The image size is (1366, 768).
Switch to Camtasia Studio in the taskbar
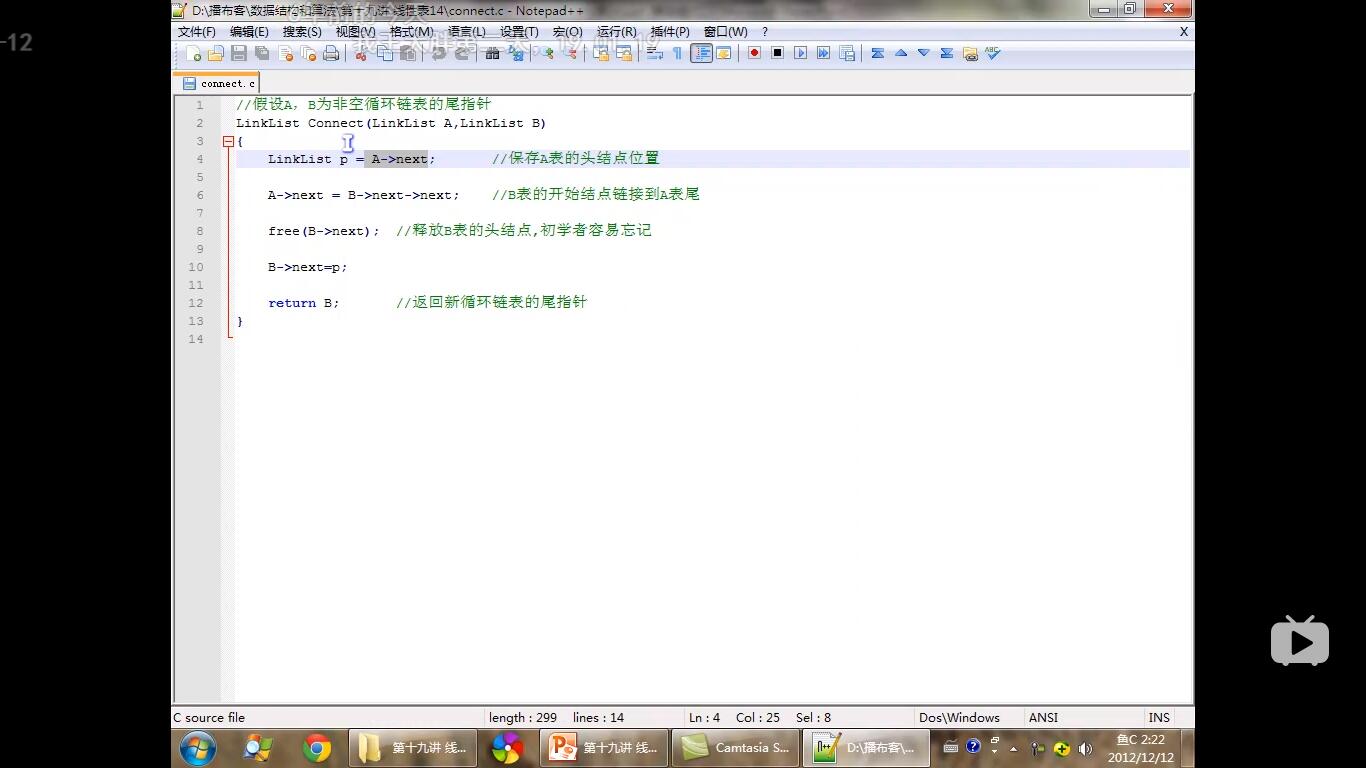(x=734, y=748)
